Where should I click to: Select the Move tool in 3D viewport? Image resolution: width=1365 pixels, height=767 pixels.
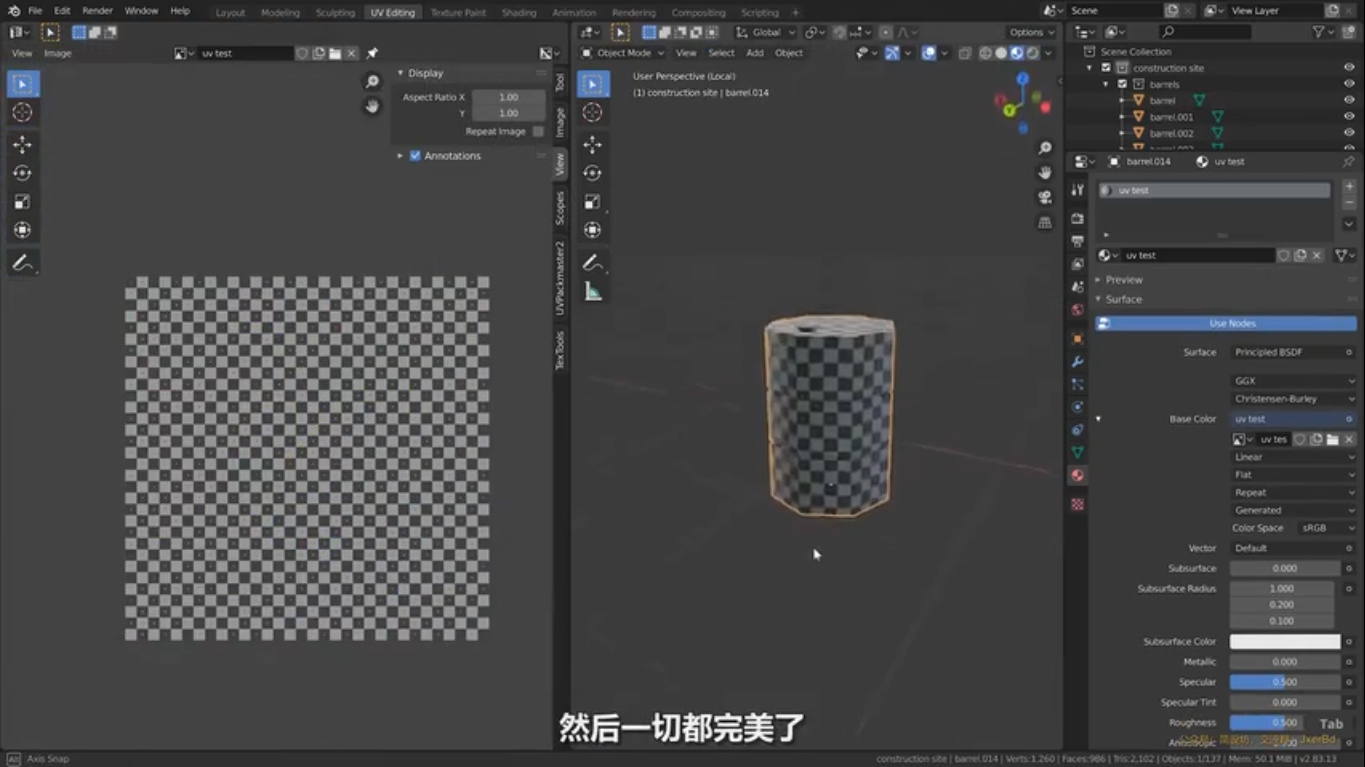(593, 144)
